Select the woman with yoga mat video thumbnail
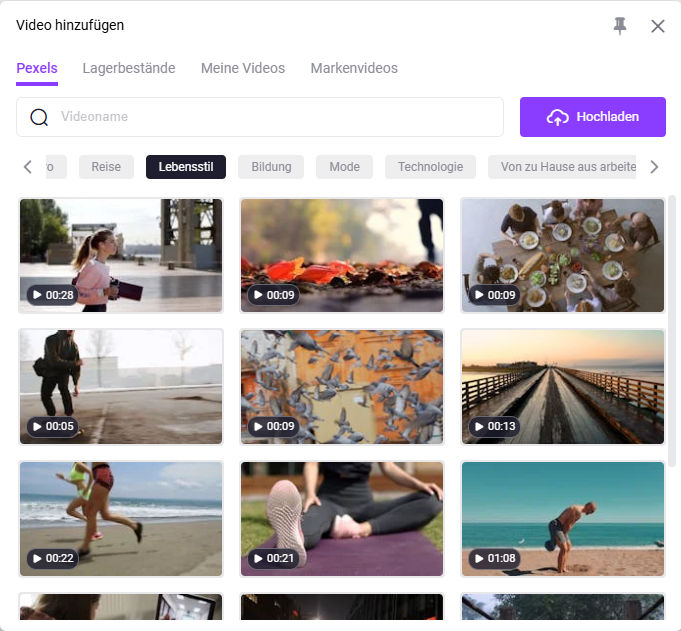681x631 pixels. coord(121,255)
